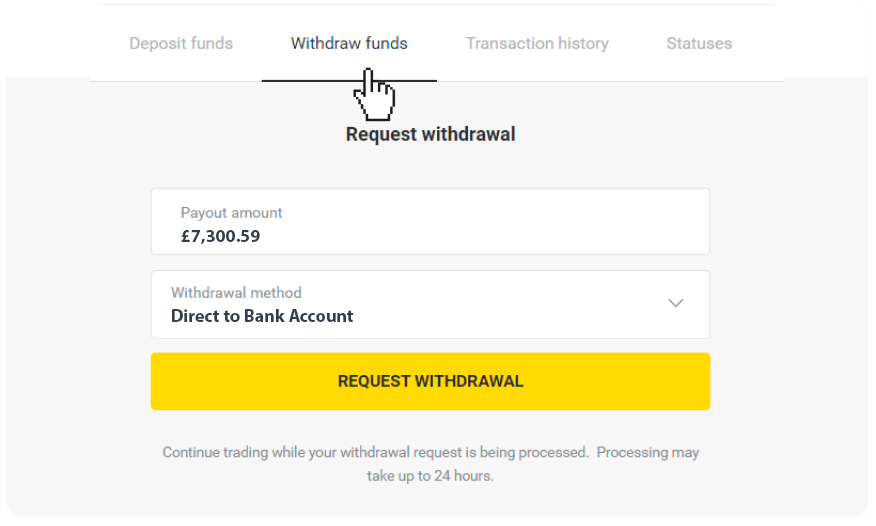Focus the Payout amount input field
876x526 pixels.
pos(430,222)
